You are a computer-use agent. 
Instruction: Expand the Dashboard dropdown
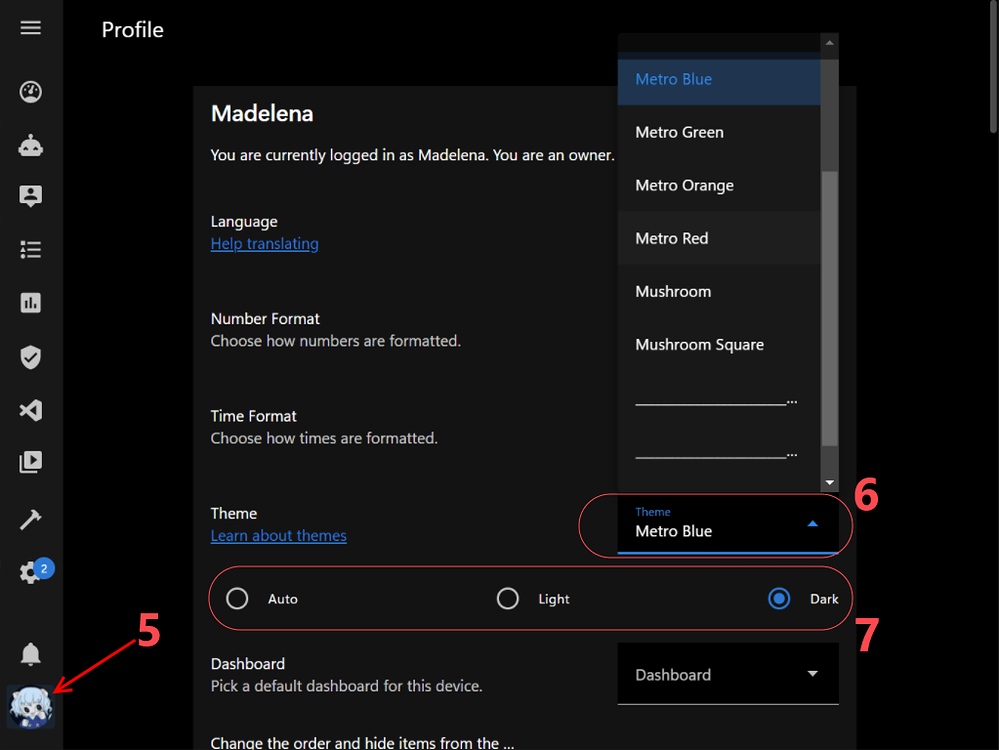click(727, 675)
